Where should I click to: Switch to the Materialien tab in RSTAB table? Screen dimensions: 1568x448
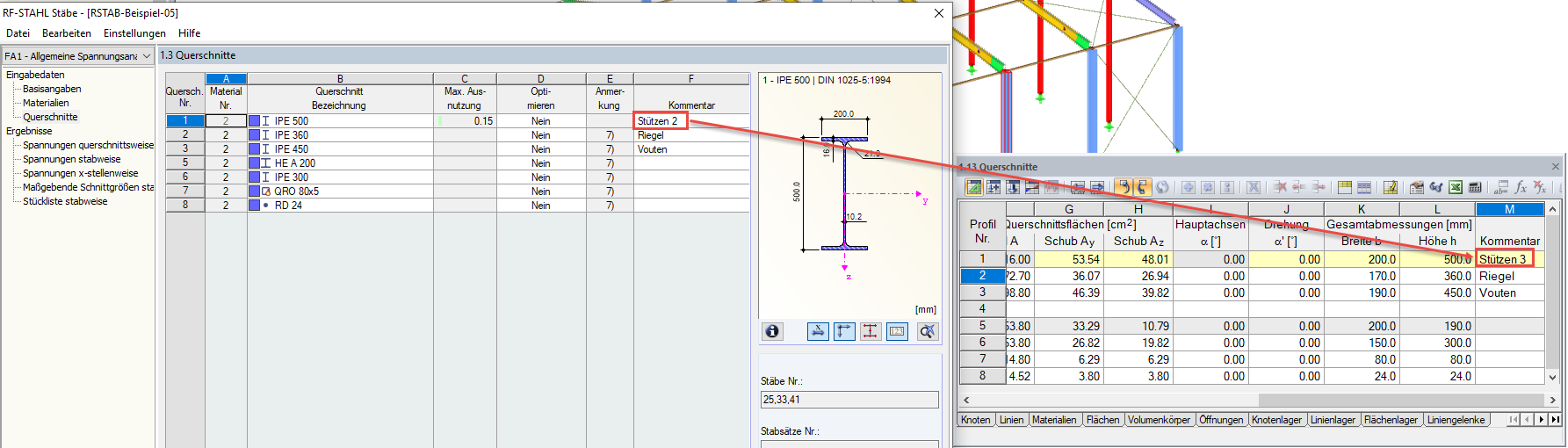1054,420
